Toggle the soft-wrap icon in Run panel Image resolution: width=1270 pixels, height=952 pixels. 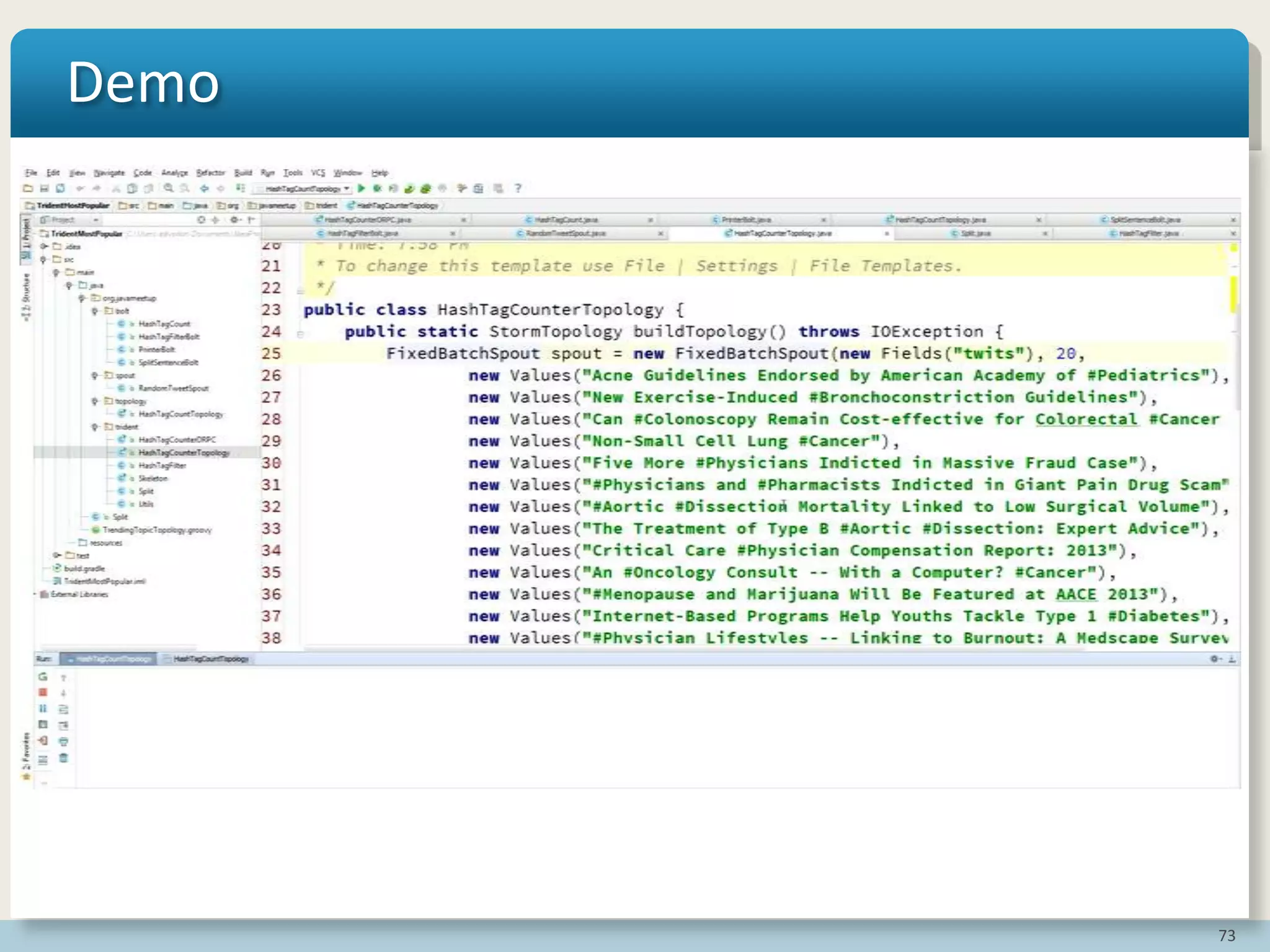pos(63,709)
